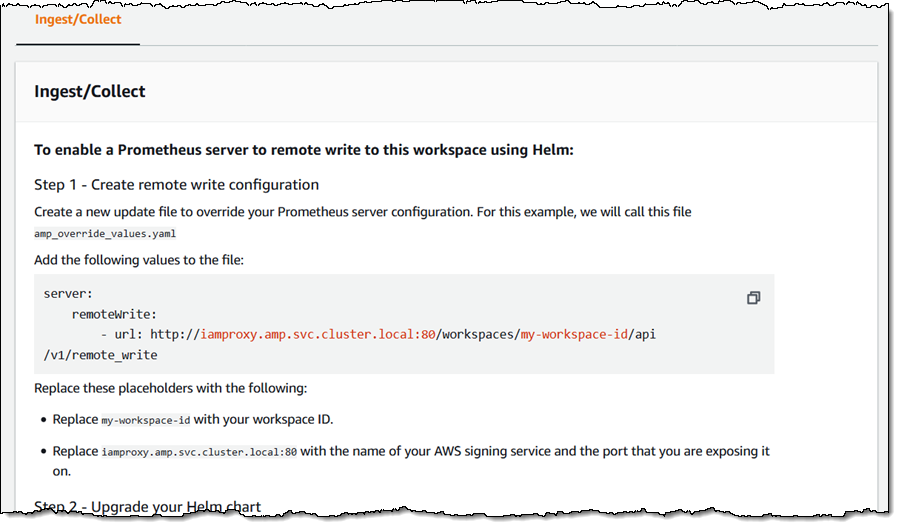The width and height of the screenshot is (900, 527).
Task: Click the "remoteWrite:" line in the code
Action: (x=114, y=314)
